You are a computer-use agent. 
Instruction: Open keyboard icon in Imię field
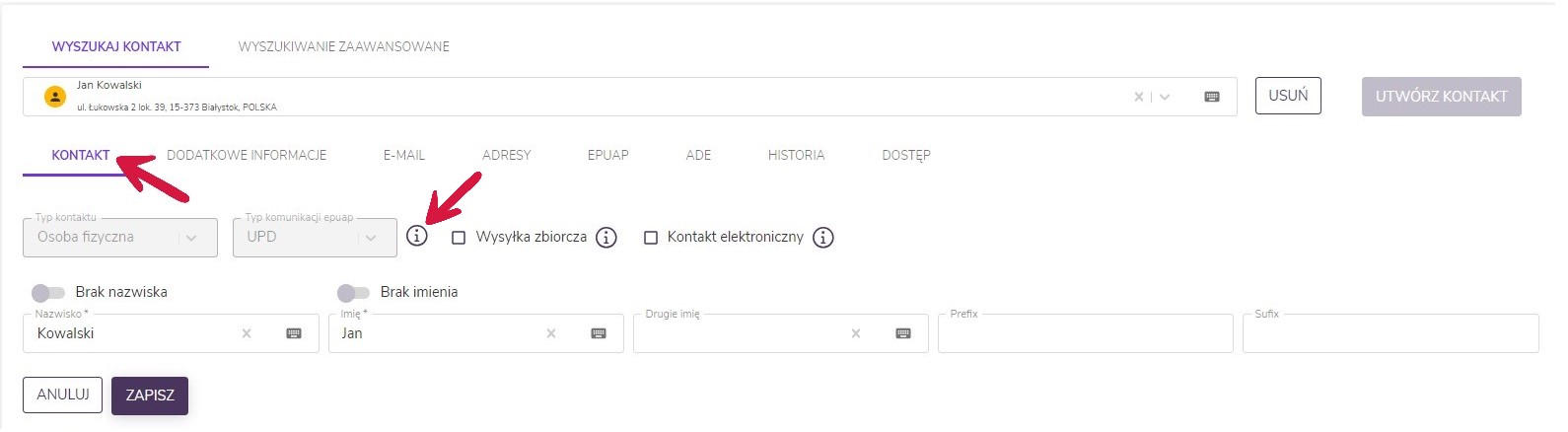click(x=599, y=333)
